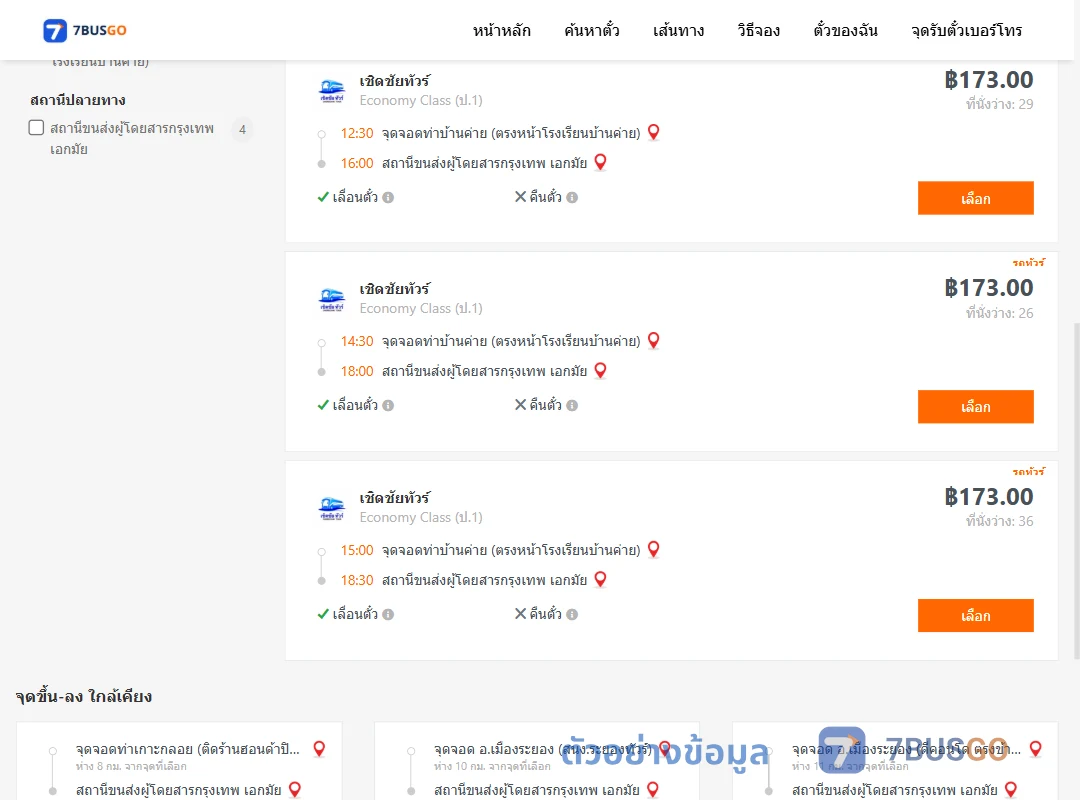Open the ค้นหาตั๋ว menu item

tap(592, 30)
